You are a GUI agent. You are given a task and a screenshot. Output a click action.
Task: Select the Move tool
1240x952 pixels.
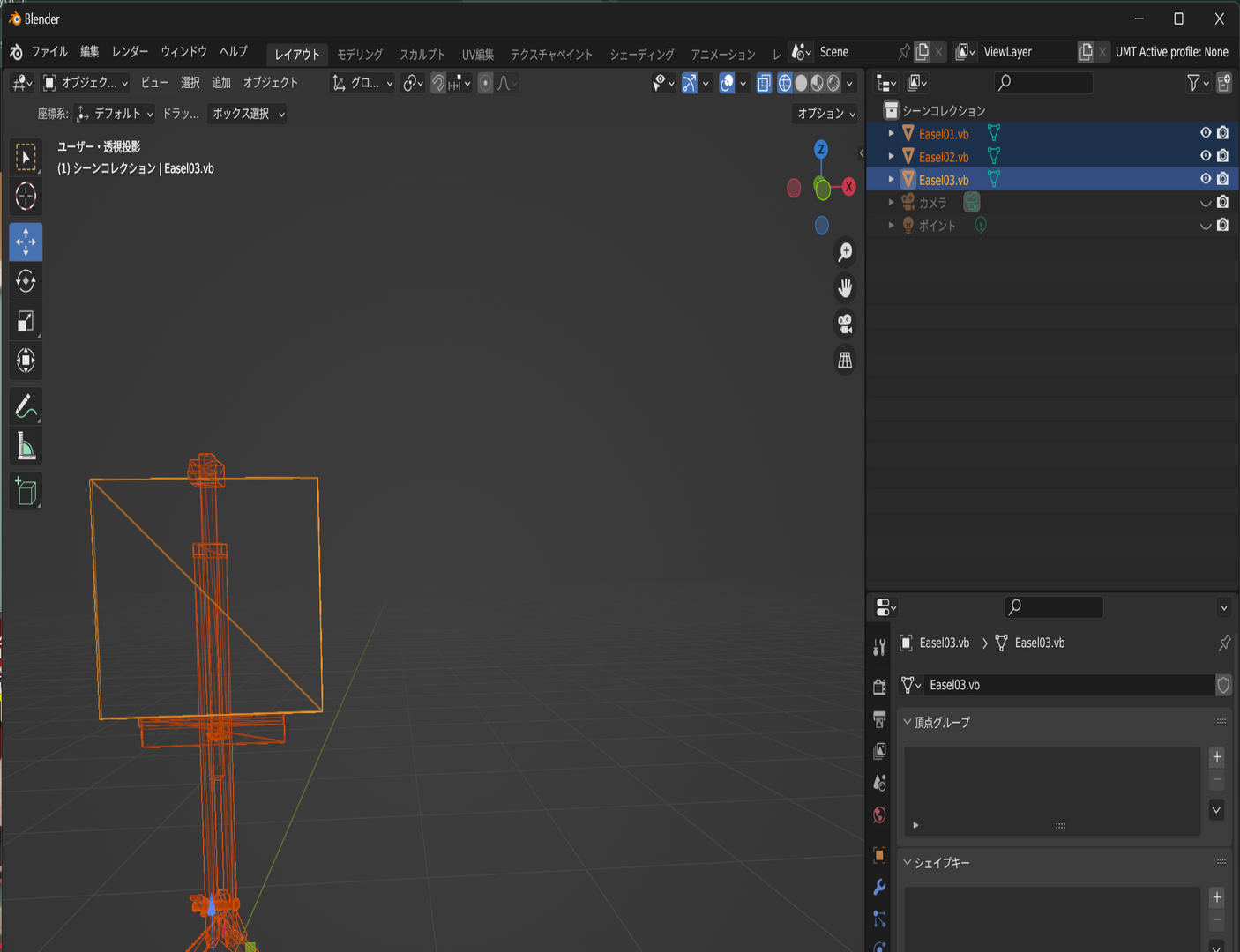26,242
